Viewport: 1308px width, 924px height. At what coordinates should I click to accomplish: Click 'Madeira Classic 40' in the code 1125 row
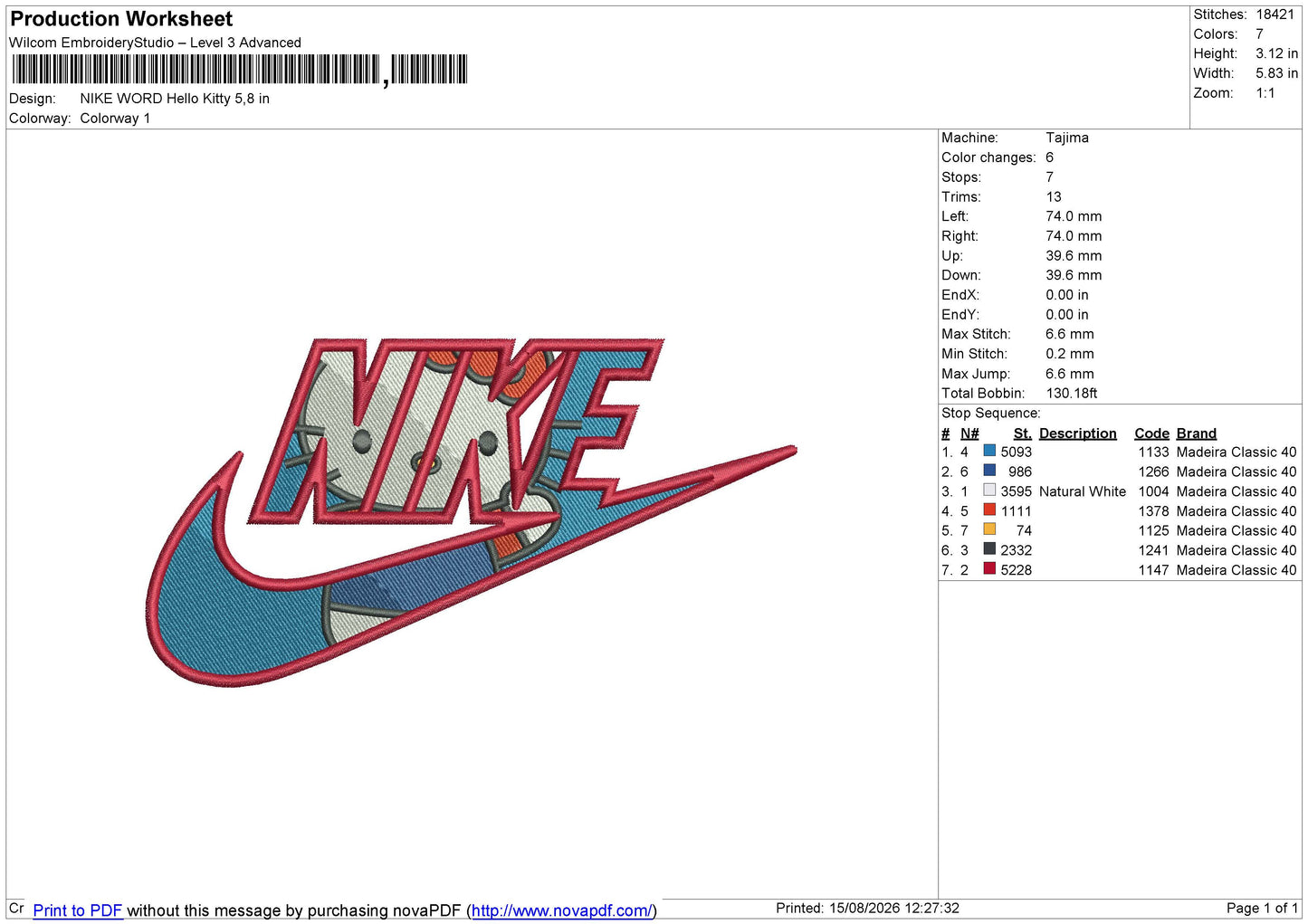click(1236, 530)
